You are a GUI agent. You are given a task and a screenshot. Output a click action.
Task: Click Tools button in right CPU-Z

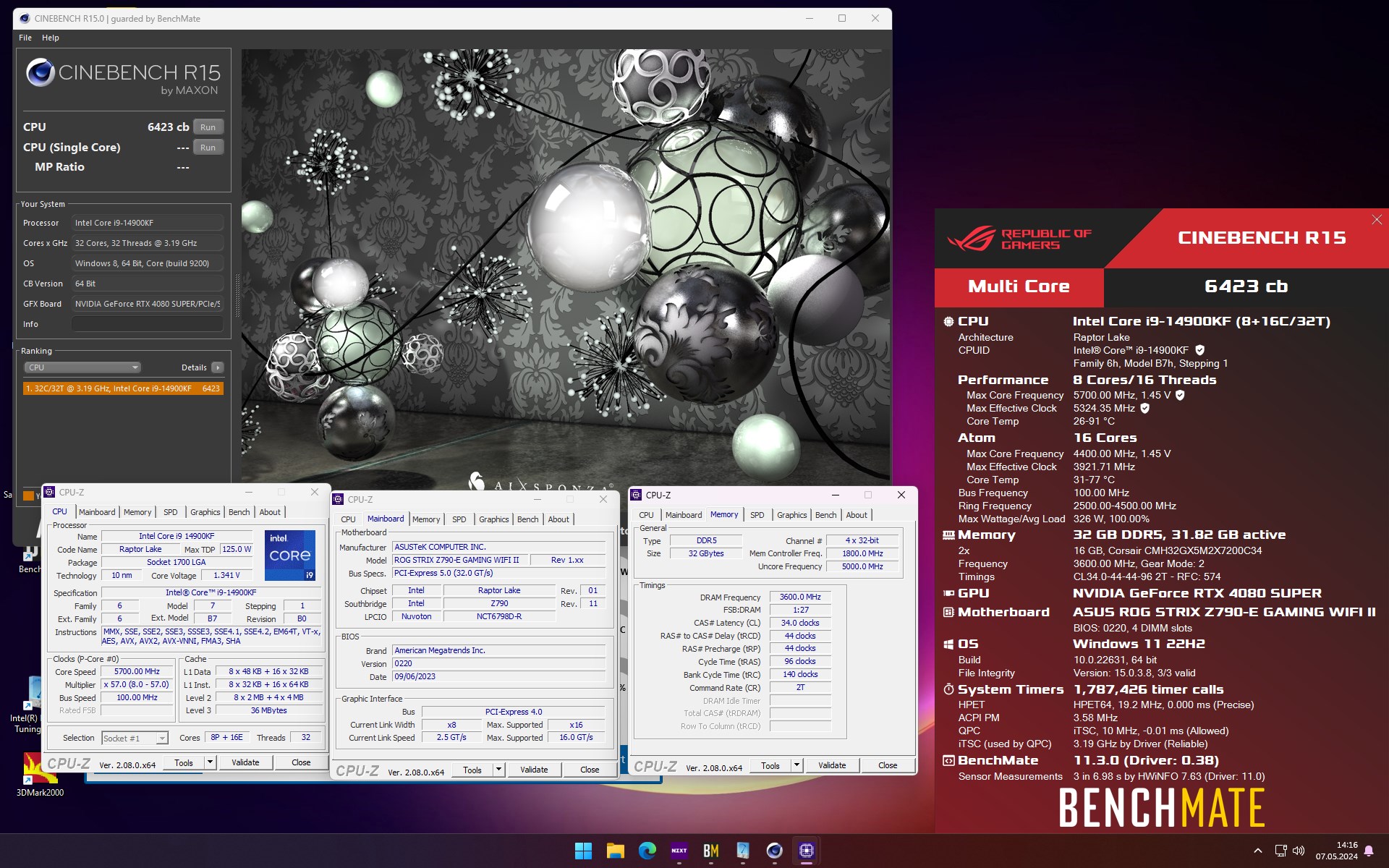tap(770, 765)
